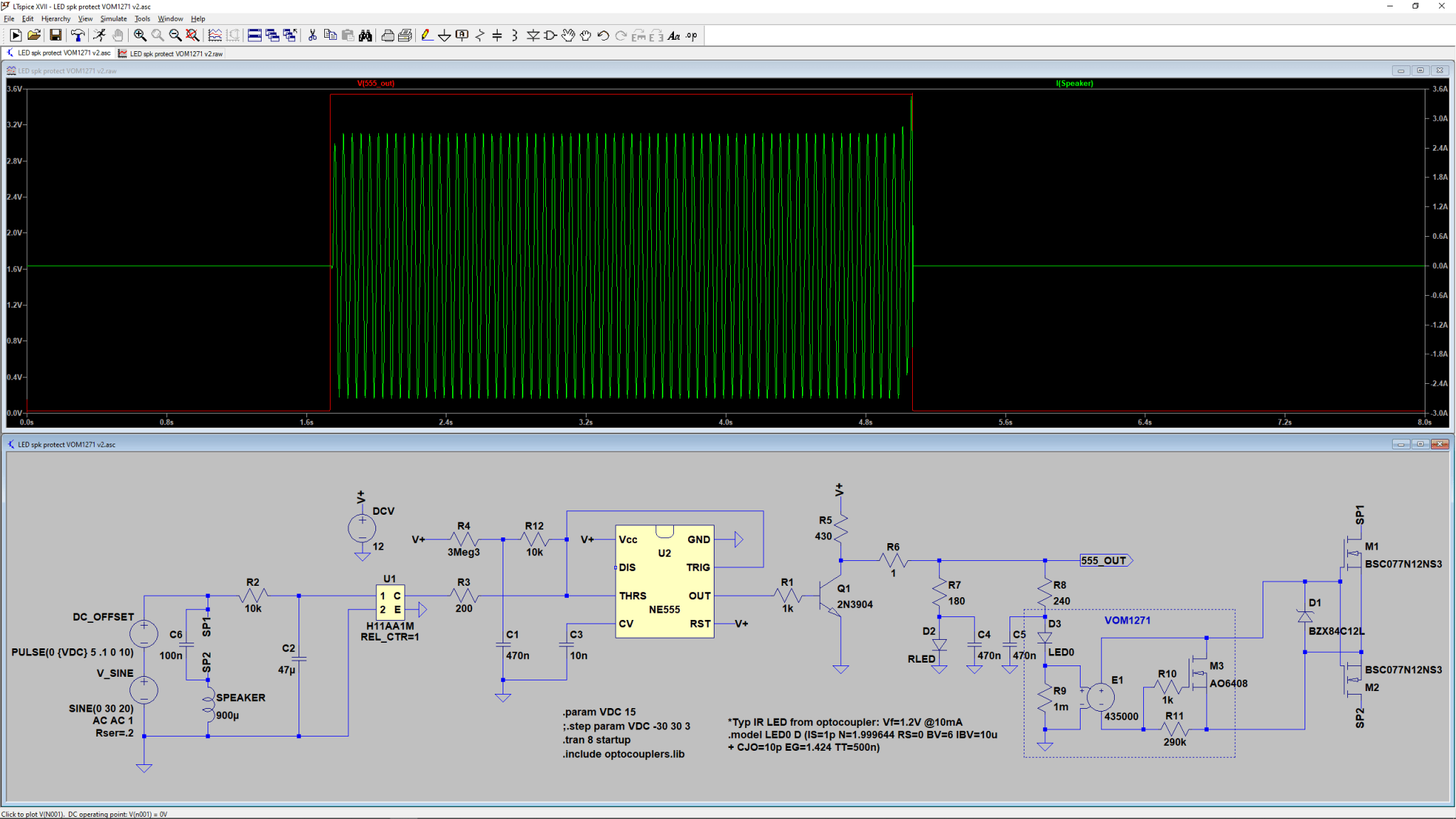The width and height of the screenshot is (1456, 819).
Task: Open the Simulate menu
Action: click(114, 18)
